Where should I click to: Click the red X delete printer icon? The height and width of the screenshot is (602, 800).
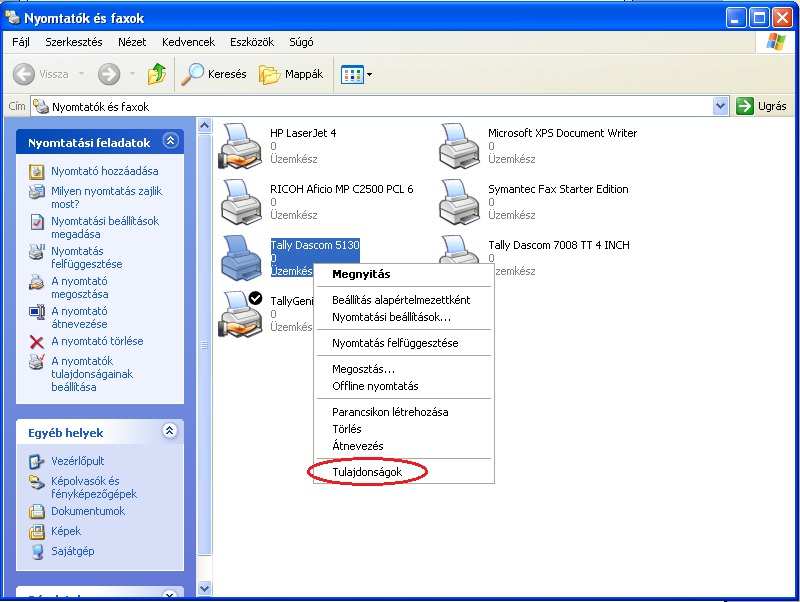point(37,342)
